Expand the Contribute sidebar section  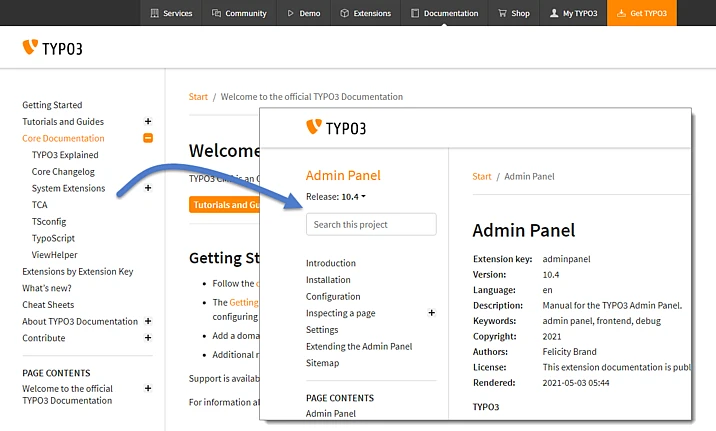[148, 338]
